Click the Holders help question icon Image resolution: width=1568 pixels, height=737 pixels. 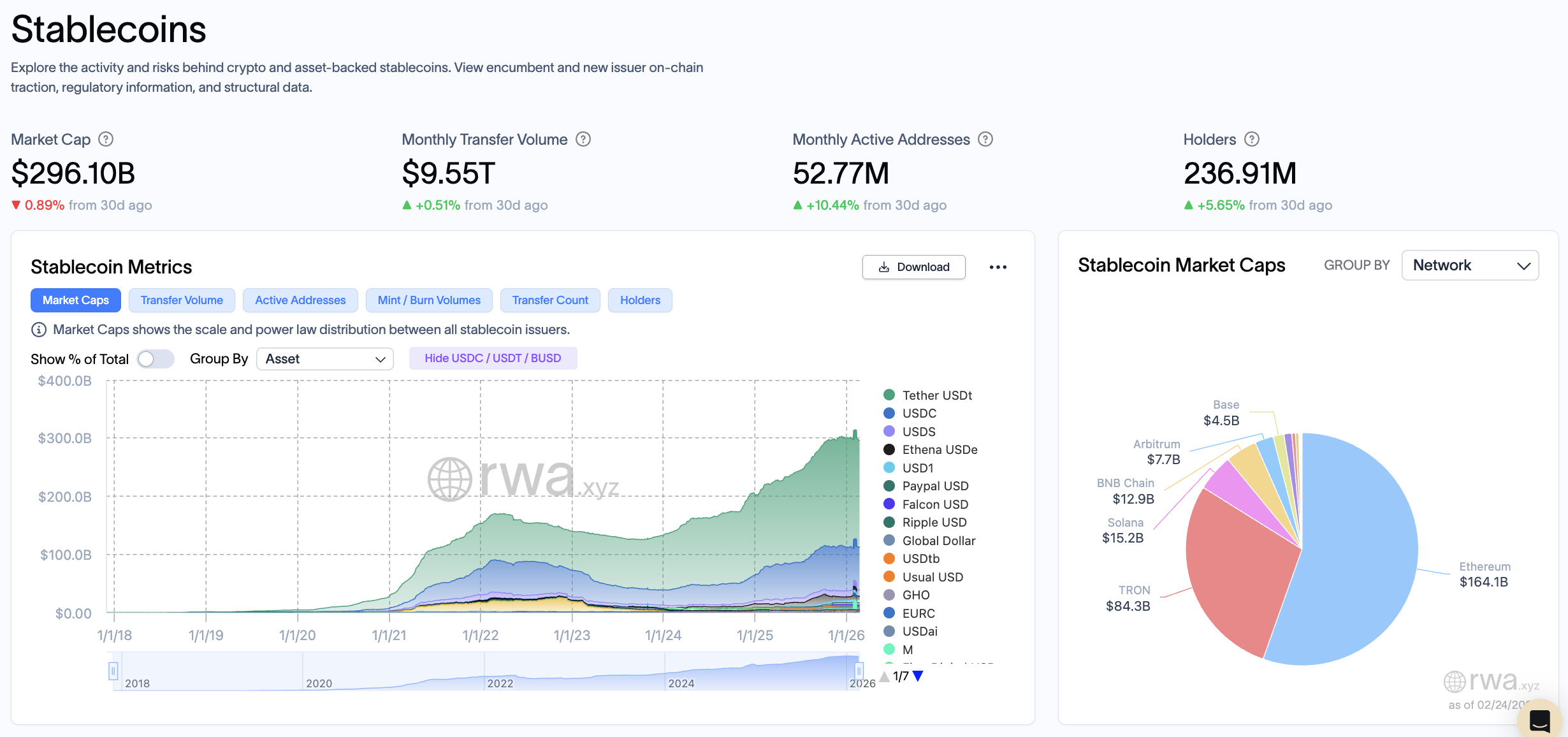(1251, 139)
